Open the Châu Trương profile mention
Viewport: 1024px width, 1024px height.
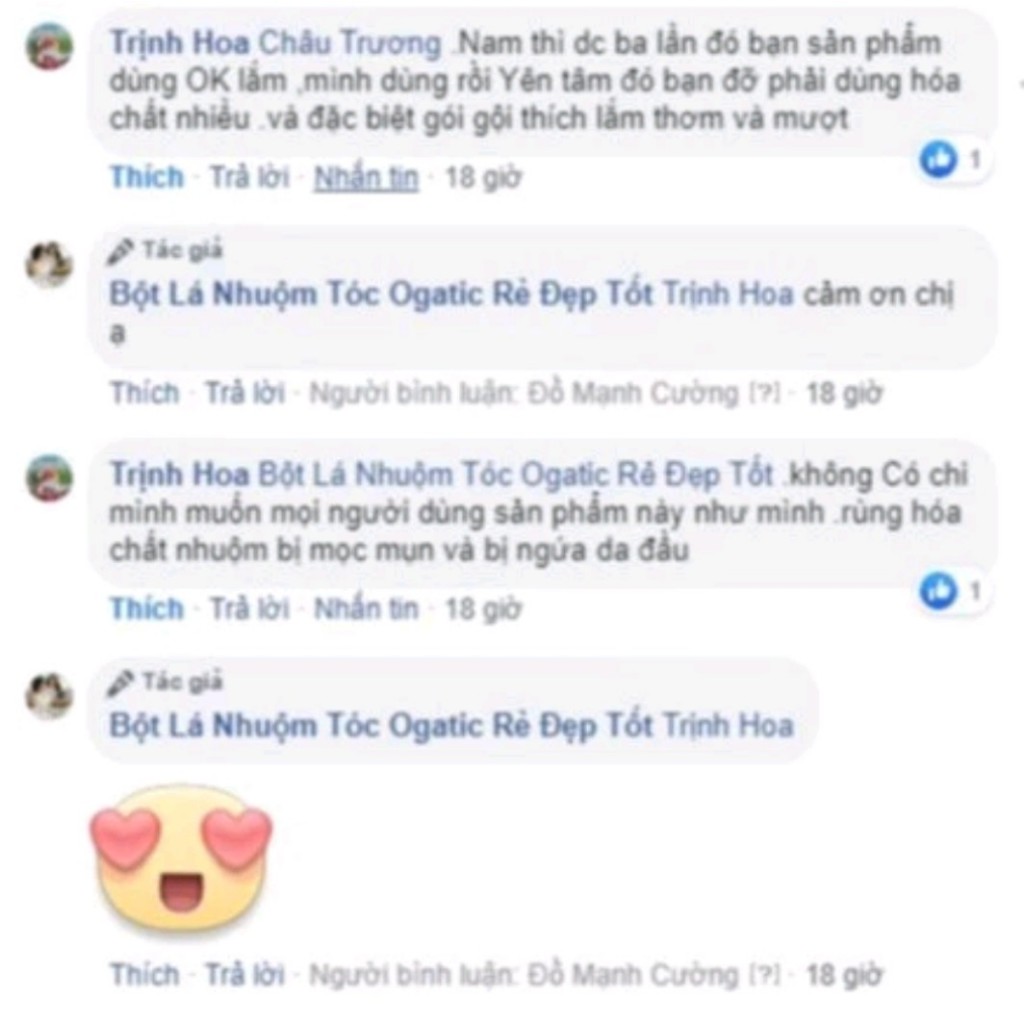pyautogui.click(x=350, y=43)
